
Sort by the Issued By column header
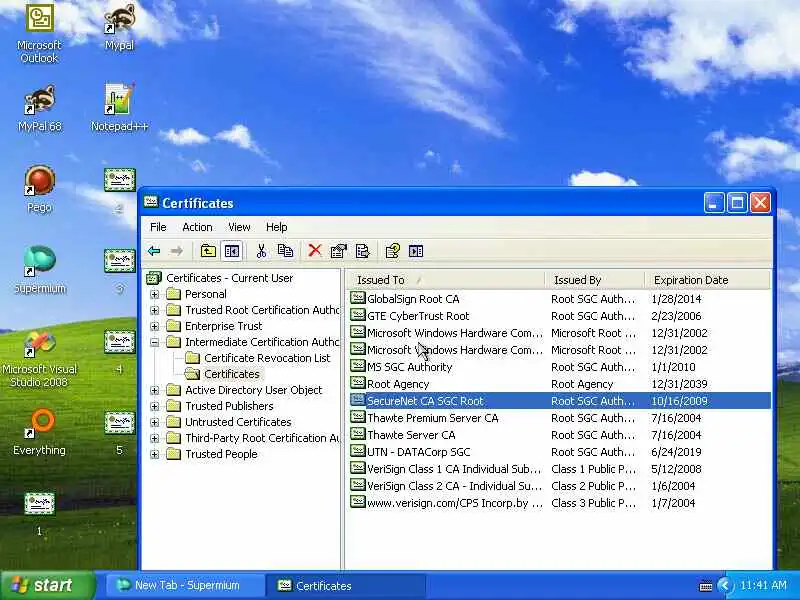(595, 280)
